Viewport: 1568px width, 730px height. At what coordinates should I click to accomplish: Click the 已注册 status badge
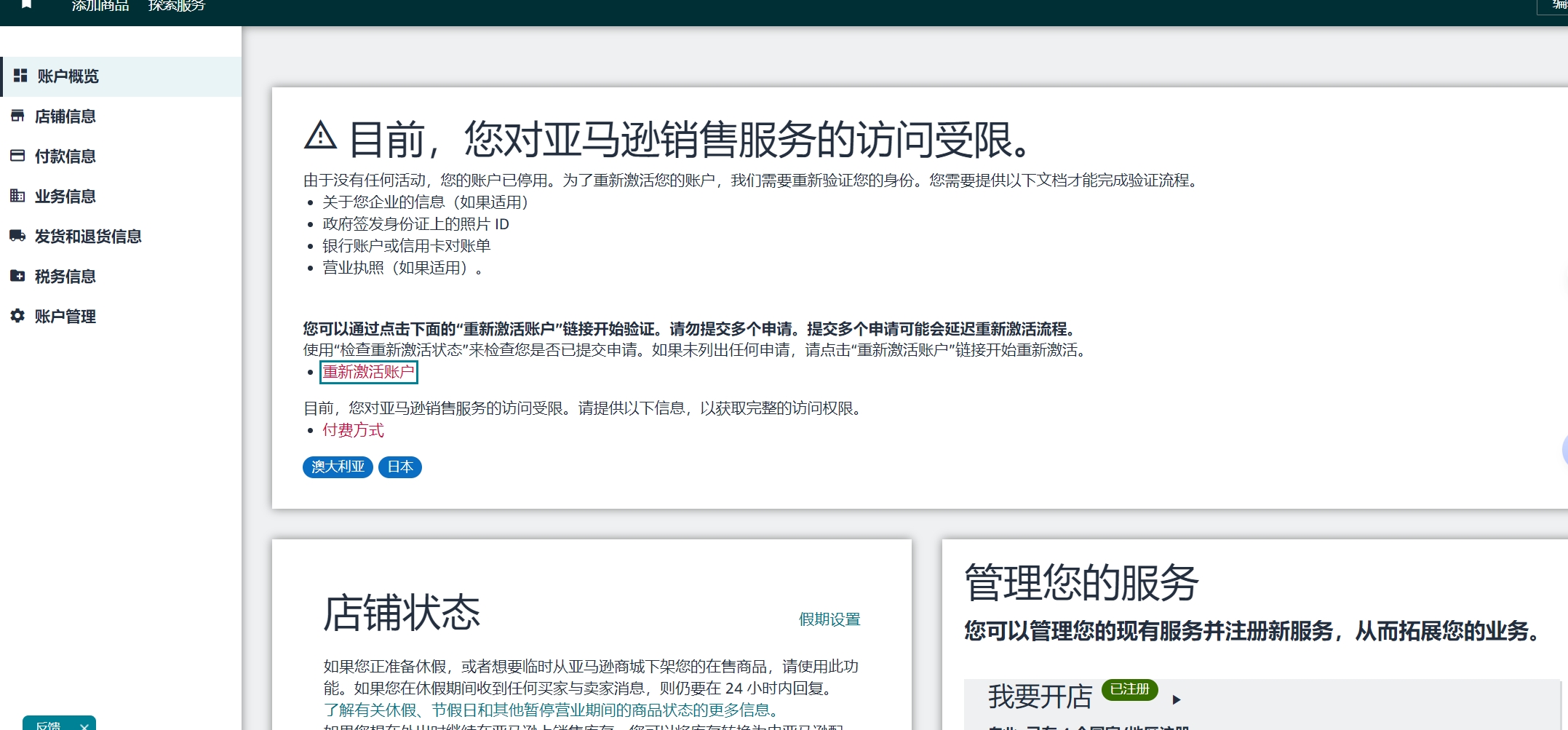(1130, 689)
